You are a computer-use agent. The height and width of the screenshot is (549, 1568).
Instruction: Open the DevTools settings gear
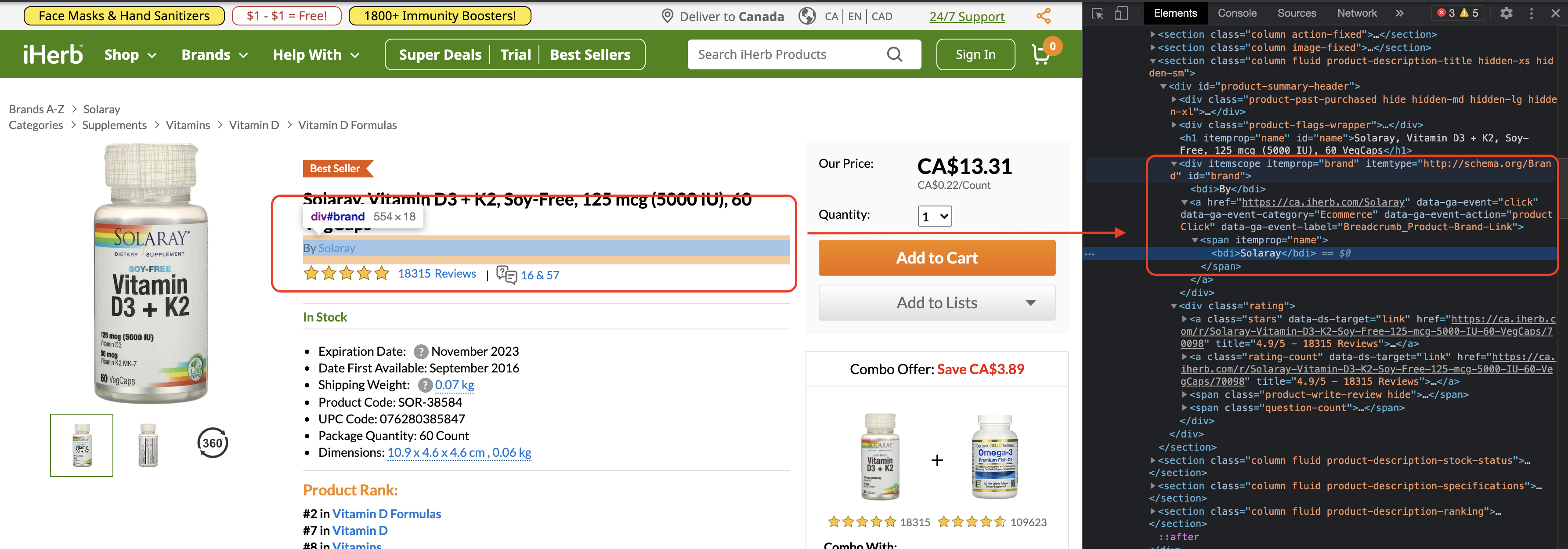point(1506,13)
